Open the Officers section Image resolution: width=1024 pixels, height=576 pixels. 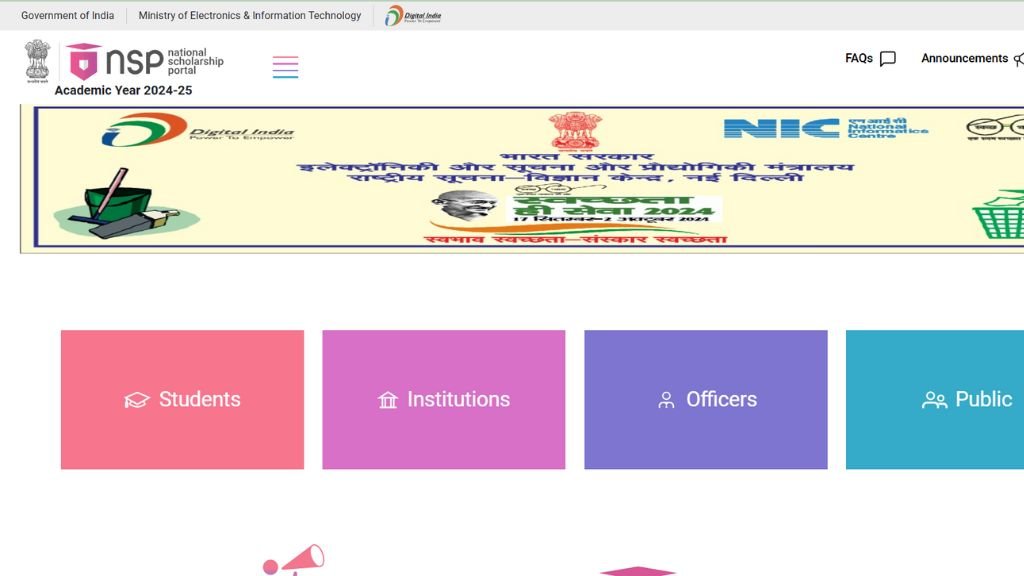pos(706,400)
